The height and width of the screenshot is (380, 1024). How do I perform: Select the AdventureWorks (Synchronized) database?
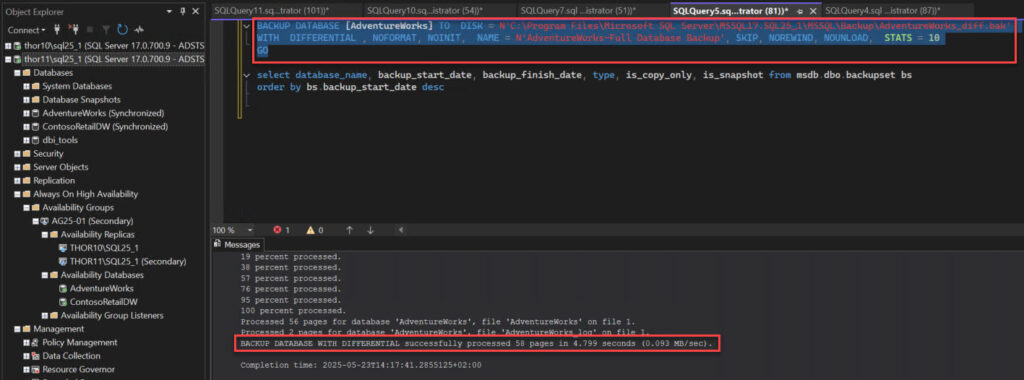(x=103, y=114)
